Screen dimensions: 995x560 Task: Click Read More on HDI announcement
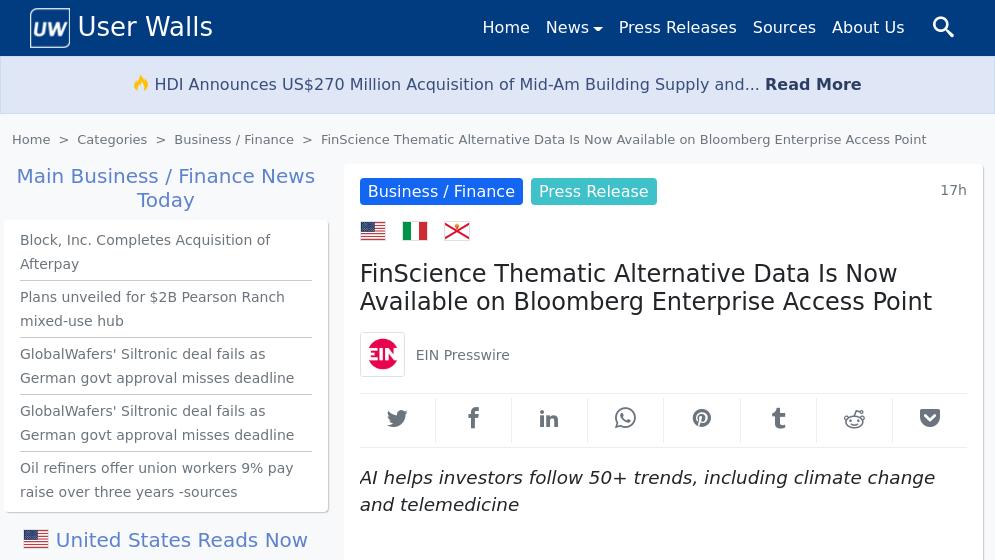[x=813, y=84]
